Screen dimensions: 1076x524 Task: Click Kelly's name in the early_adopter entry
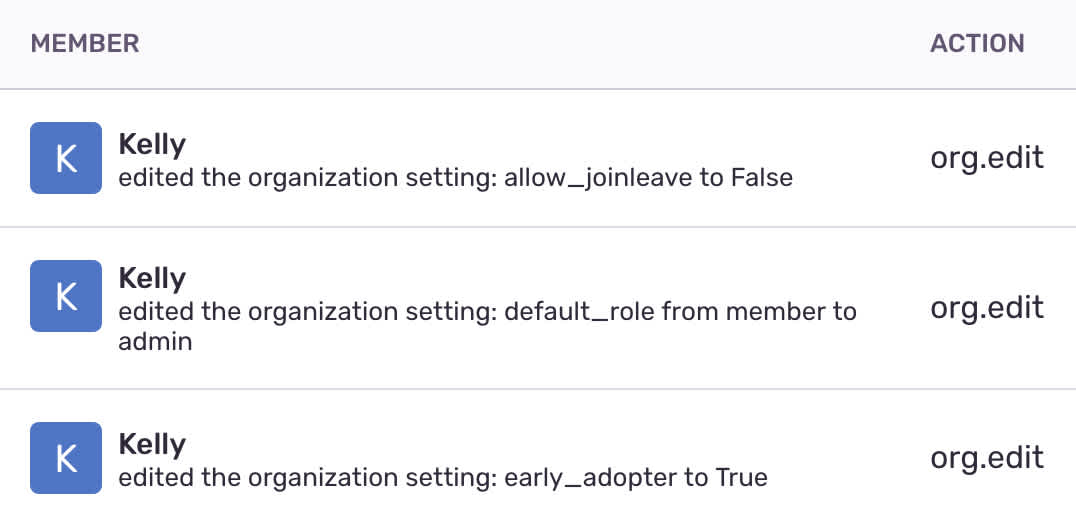click(152, 444)
